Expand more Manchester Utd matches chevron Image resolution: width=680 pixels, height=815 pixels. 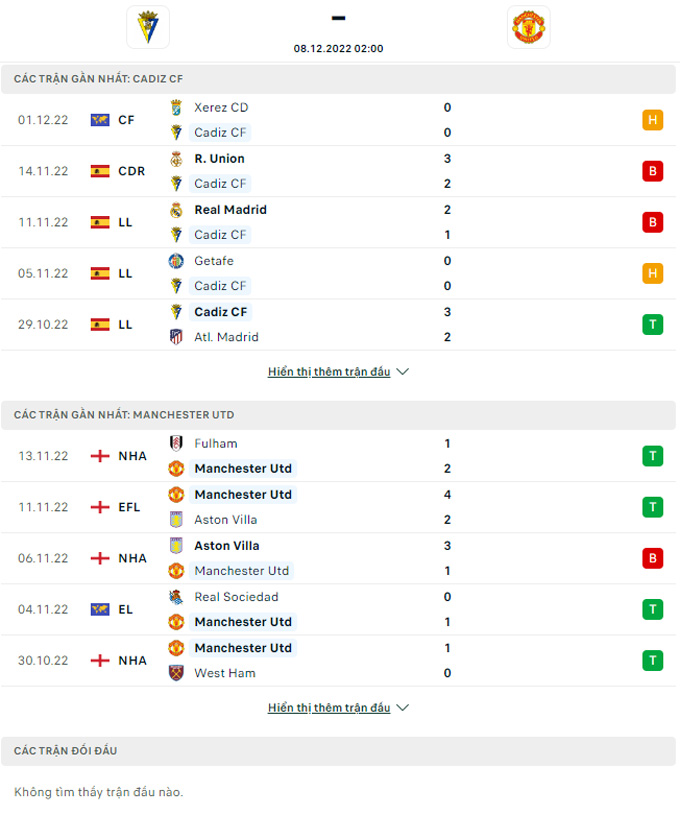pos(402,707)
